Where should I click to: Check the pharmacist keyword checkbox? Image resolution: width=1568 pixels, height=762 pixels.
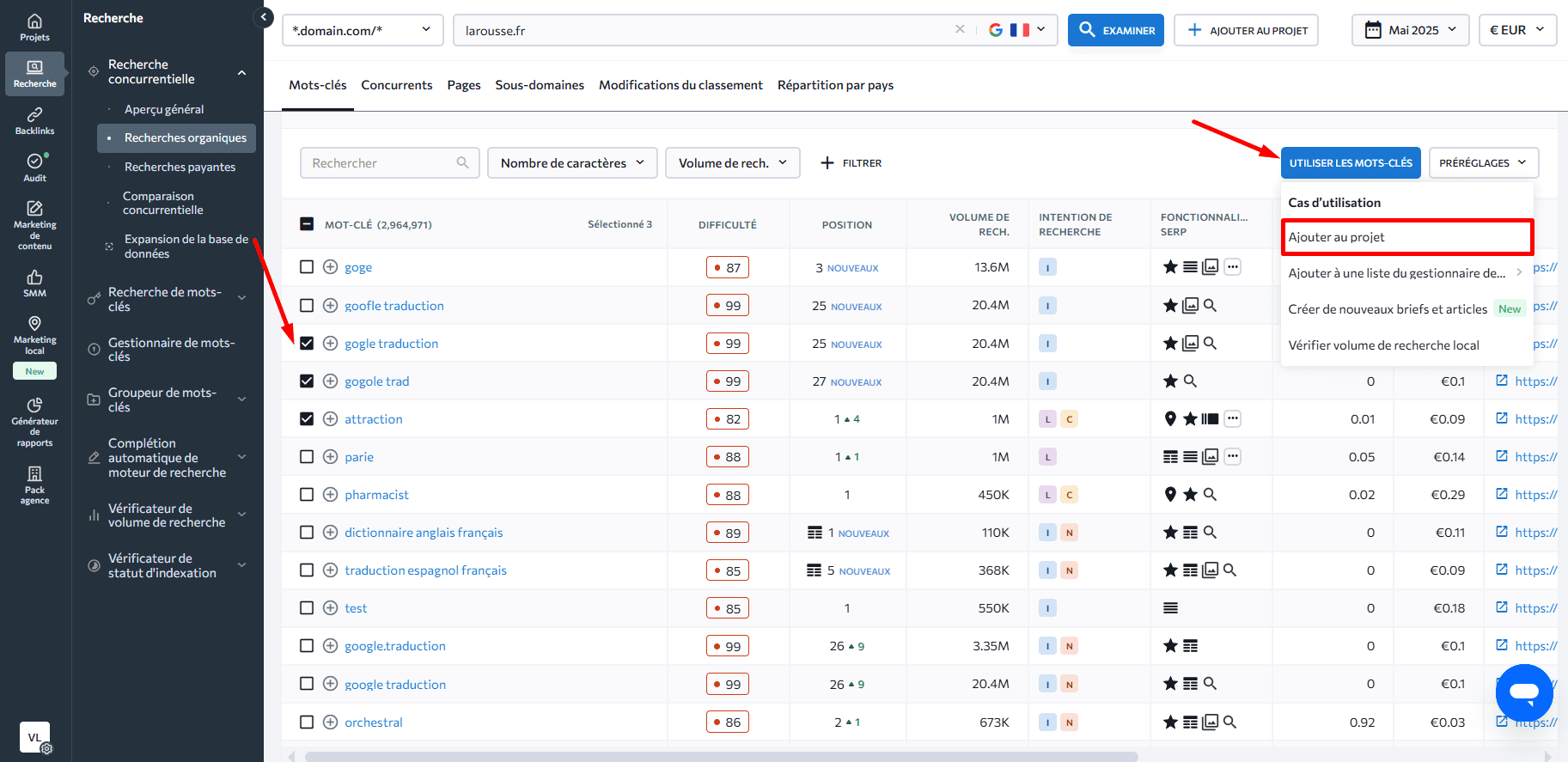307,495
